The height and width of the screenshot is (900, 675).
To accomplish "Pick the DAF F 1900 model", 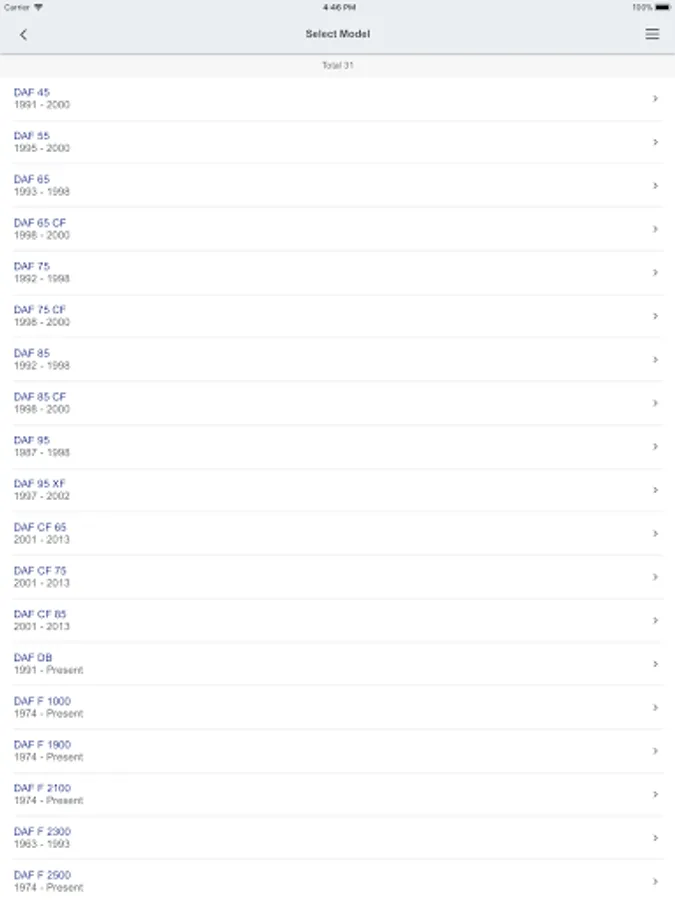I will tap(338, 751).
